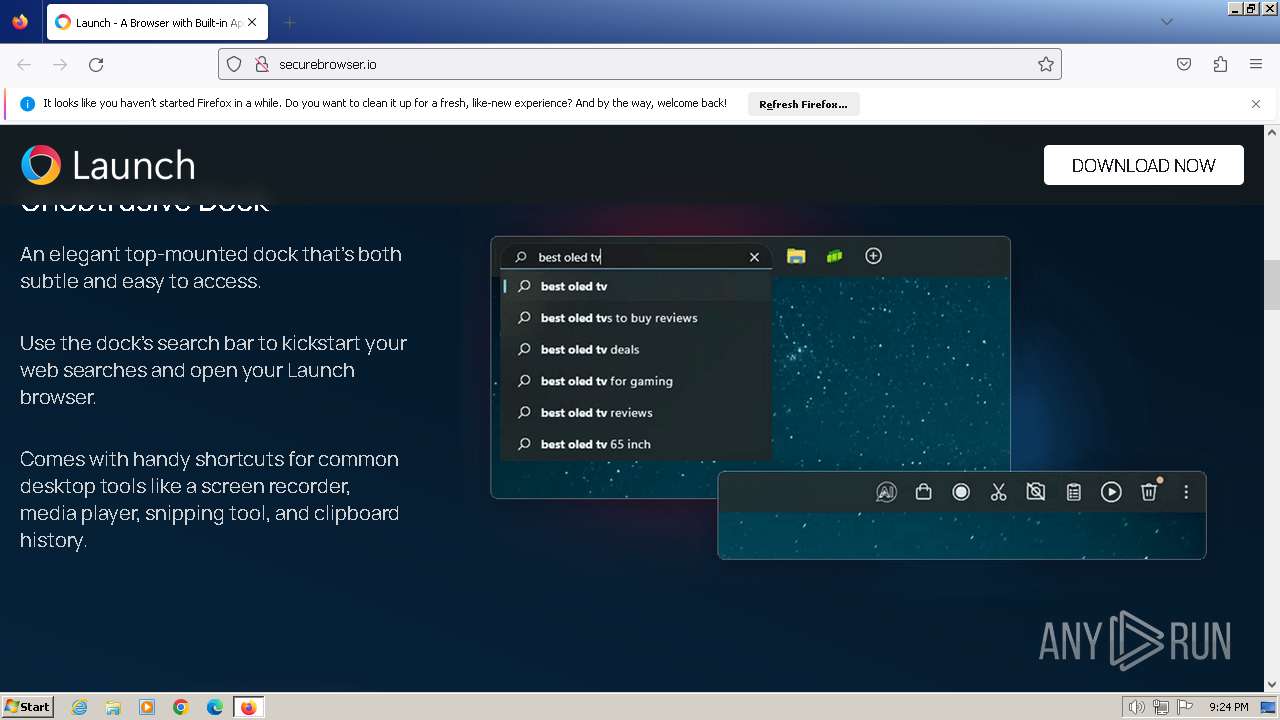The height and width of the screenshot is (720, 1280).
Task: Open a new tab with the plus button
Action: pos(290,22)
